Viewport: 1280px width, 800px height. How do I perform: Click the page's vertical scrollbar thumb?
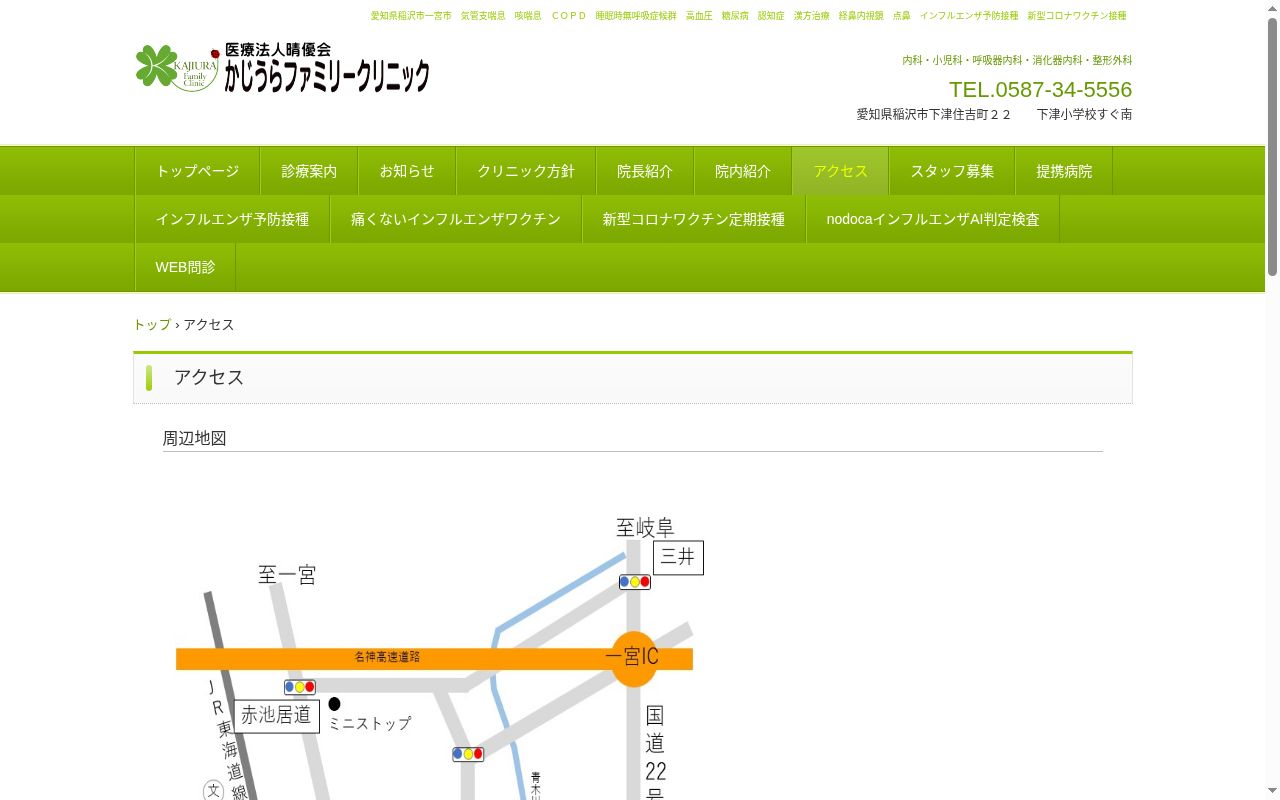tap(1272, 146)
